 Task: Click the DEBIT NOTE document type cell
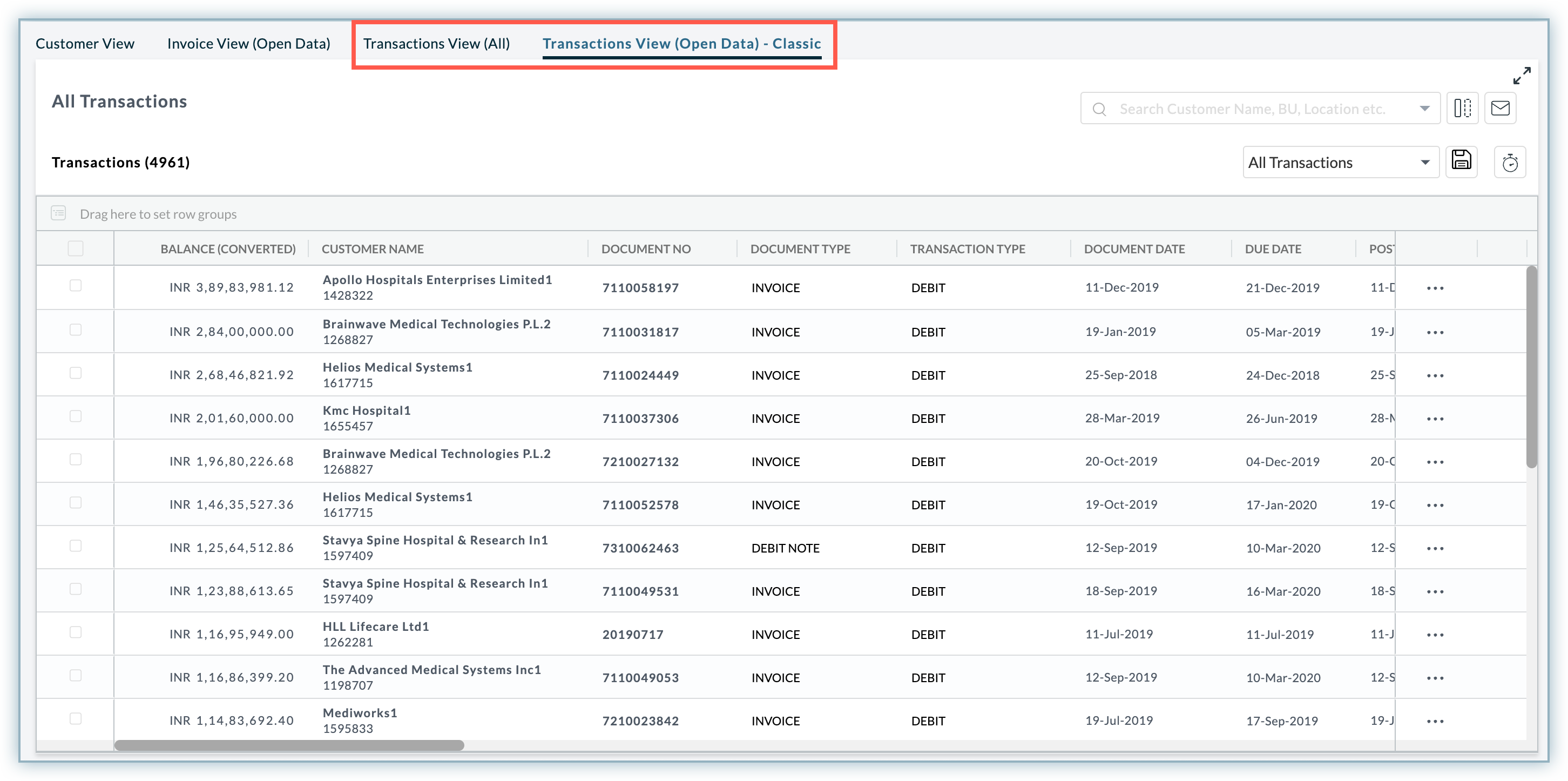click(785, 548)
